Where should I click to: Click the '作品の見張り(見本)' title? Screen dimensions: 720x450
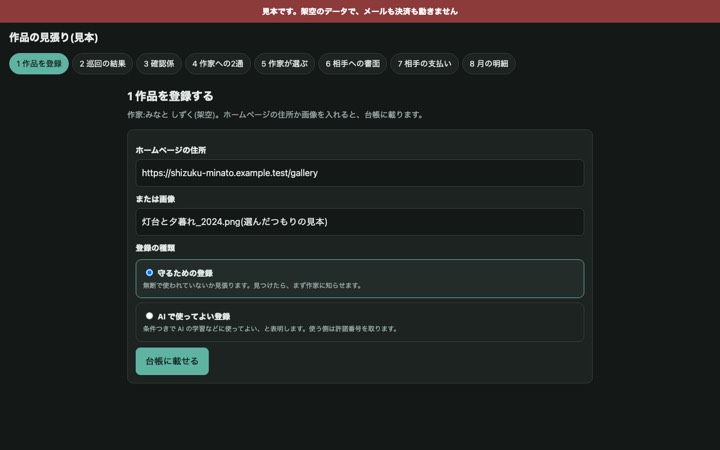[x=54, y=38]
